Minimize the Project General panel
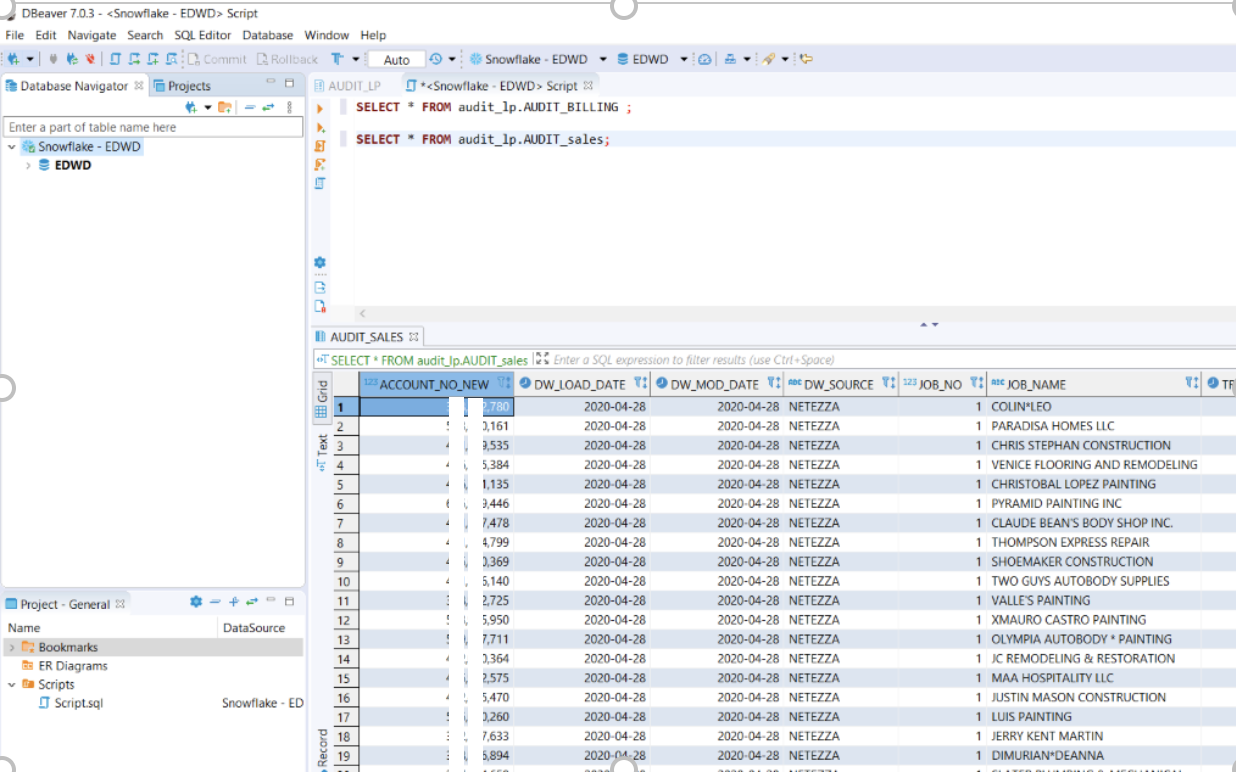The image size is (1236, 772). point(271,601)
